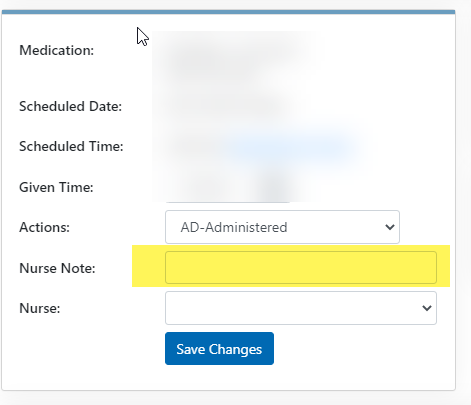Screen dimensions: 471x405
Task: Click the Scheduled Time label
Action: [x=71, y=146]
